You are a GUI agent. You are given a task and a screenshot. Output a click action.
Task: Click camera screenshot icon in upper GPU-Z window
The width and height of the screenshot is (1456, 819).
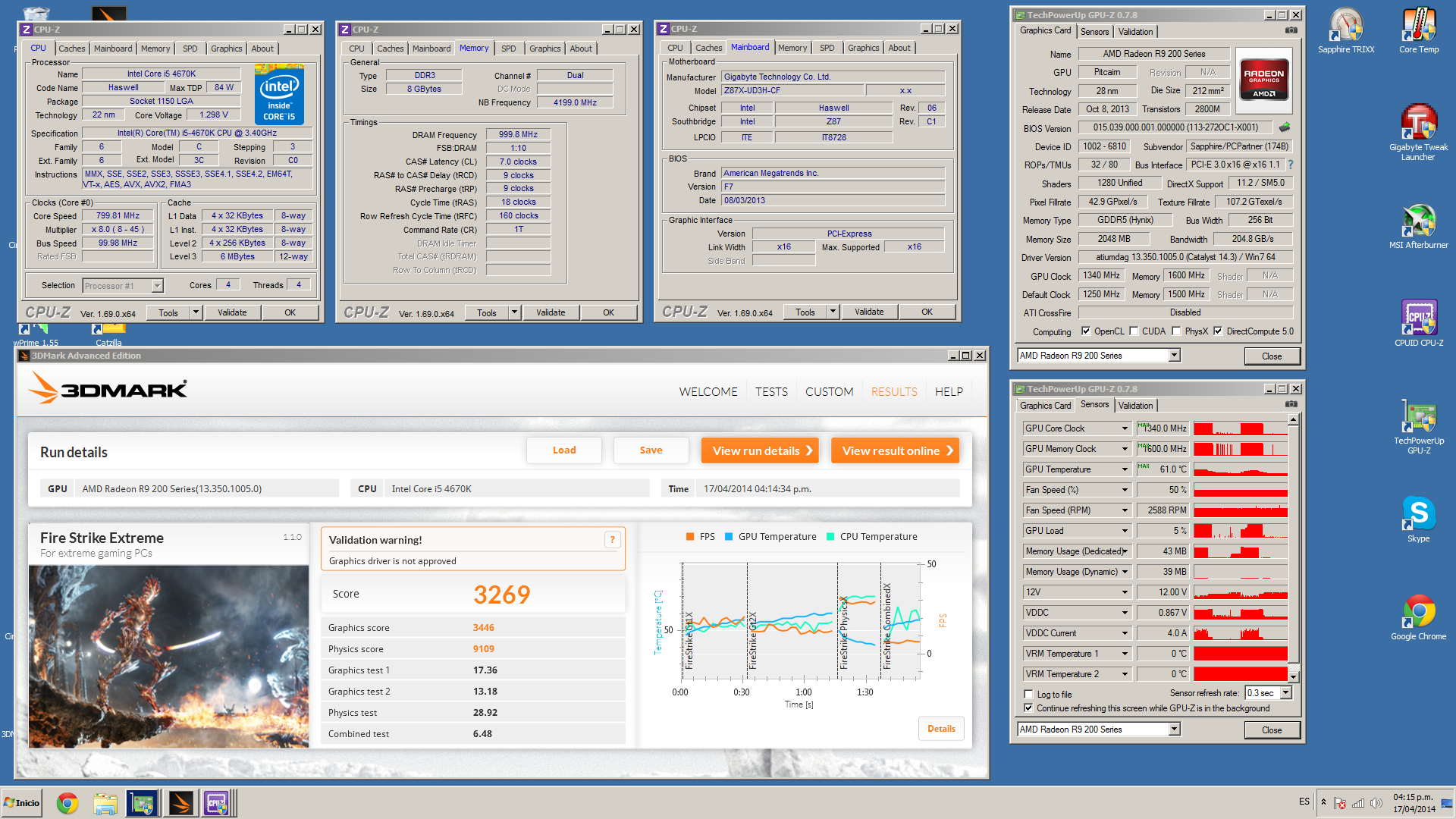(x=1291, y=30)
